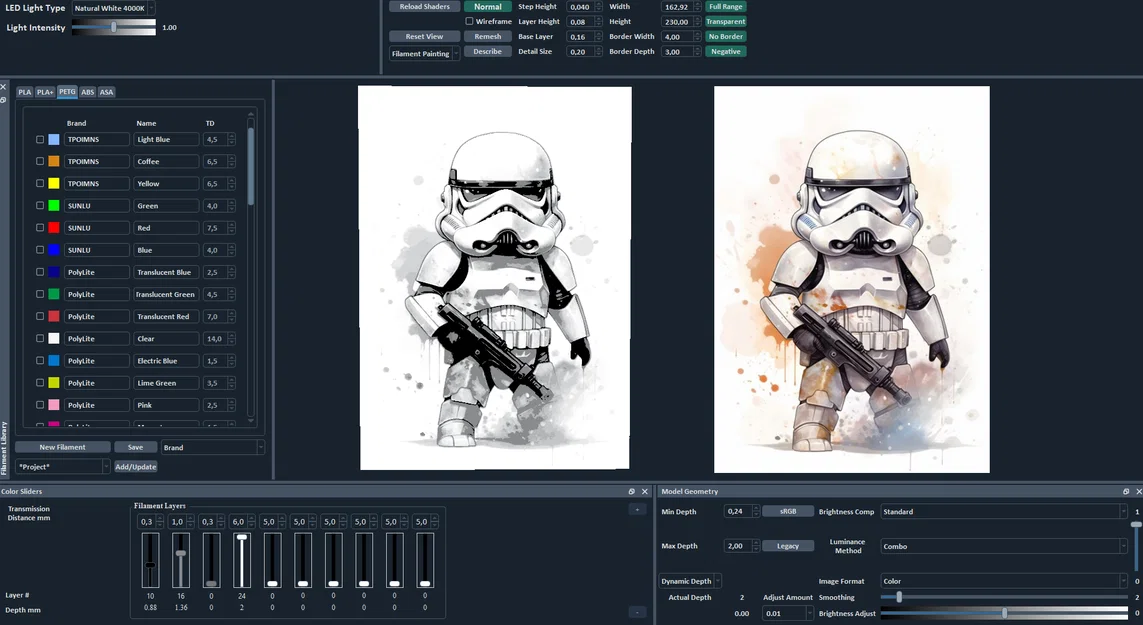Image resolution: width=1143 pixels, height=625 pixels.
Task: Tick the SUNLU Green checkbox
Action: (40, 206)
